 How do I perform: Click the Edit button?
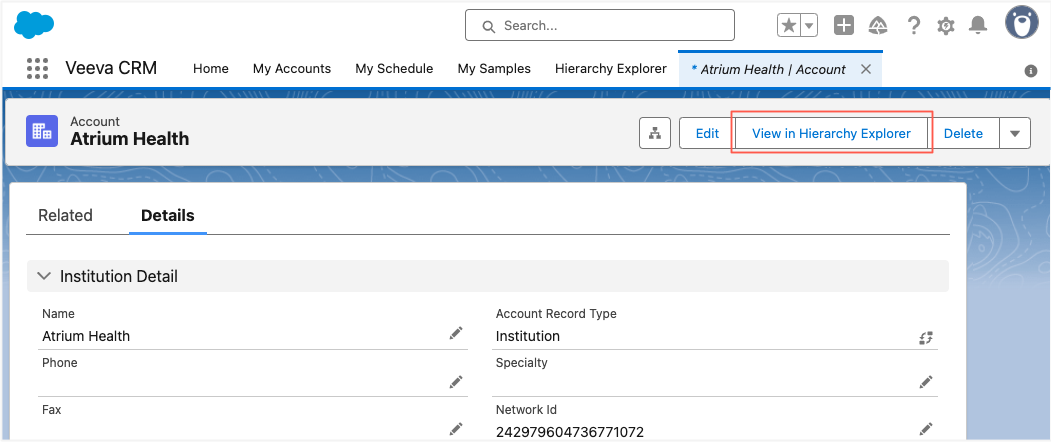(x=707, y=133)
